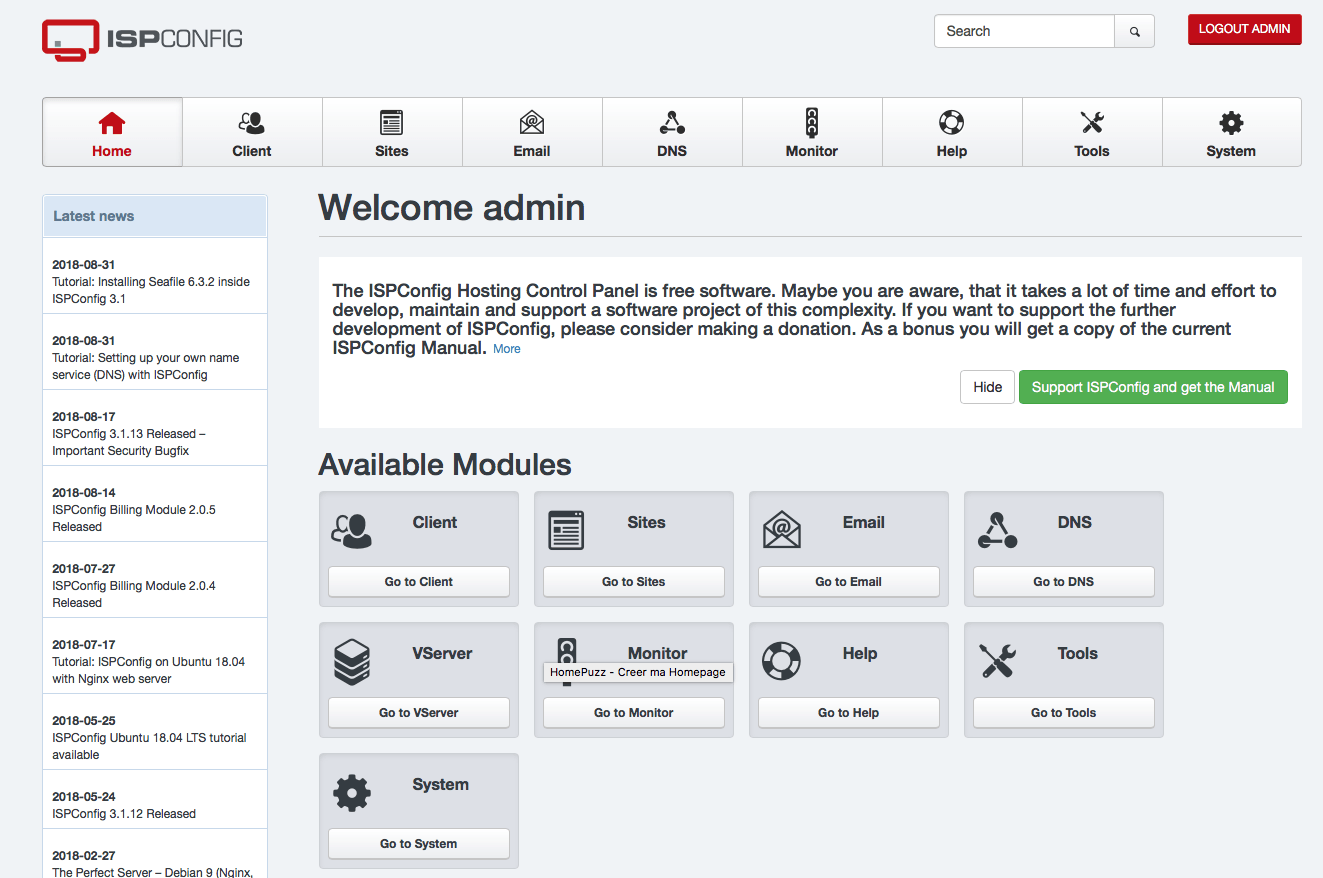Click the Client people icon in navigation bar
The height and width of the screenshot is (878, 1323).
(x=252, y=123)
